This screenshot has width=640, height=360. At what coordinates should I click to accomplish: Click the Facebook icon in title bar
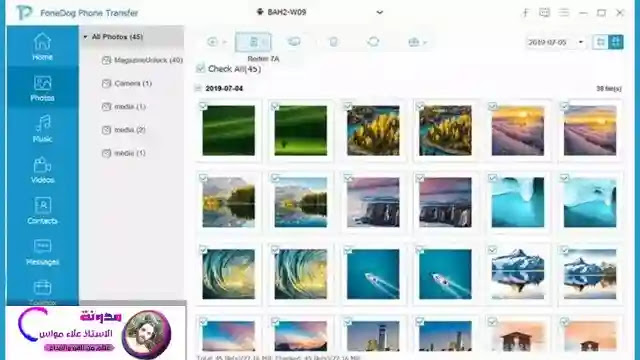(x=525, y=13)
